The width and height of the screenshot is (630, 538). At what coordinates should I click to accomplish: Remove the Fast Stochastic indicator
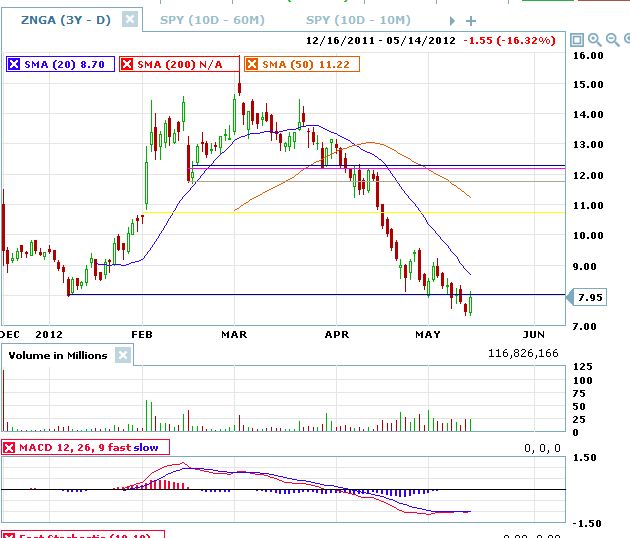[x=9, y=536]
